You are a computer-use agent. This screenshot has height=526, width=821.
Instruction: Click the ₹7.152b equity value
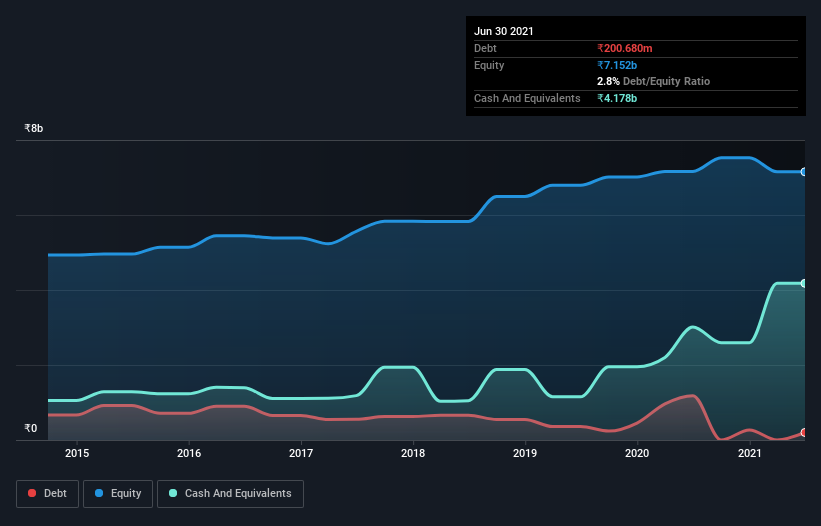617,65
